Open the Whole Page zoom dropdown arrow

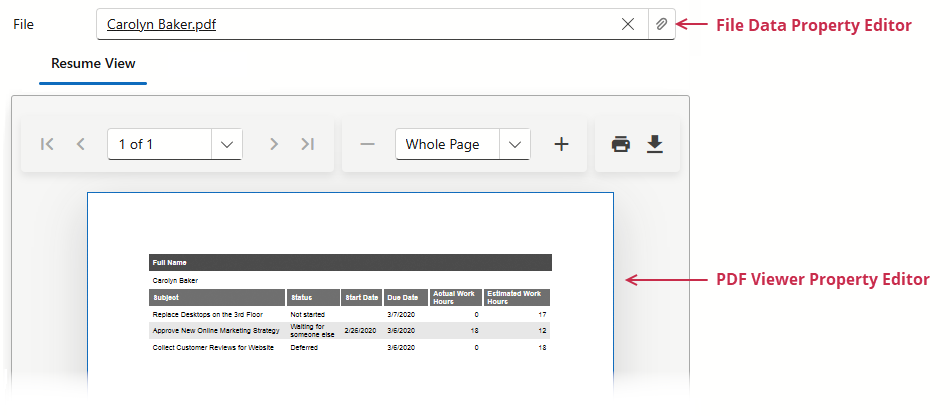tap(514, 144)
